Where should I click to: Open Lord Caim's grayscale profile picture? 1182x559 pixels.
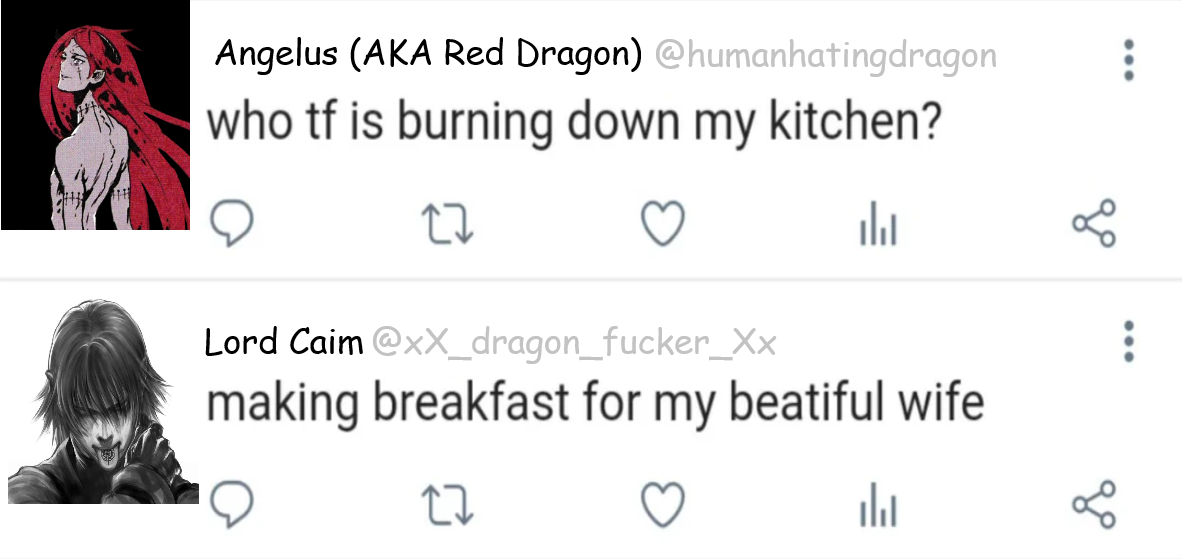coord(103,400)
